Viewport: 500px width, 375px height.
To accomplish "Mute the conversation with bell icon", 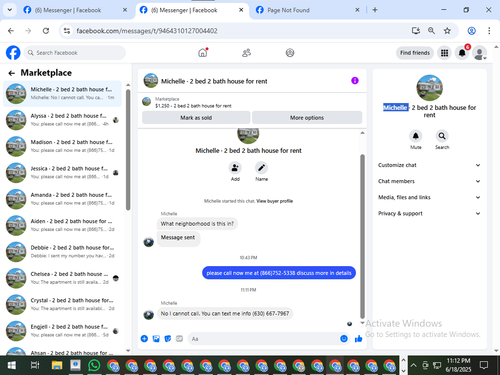I will tap(416, 136).
